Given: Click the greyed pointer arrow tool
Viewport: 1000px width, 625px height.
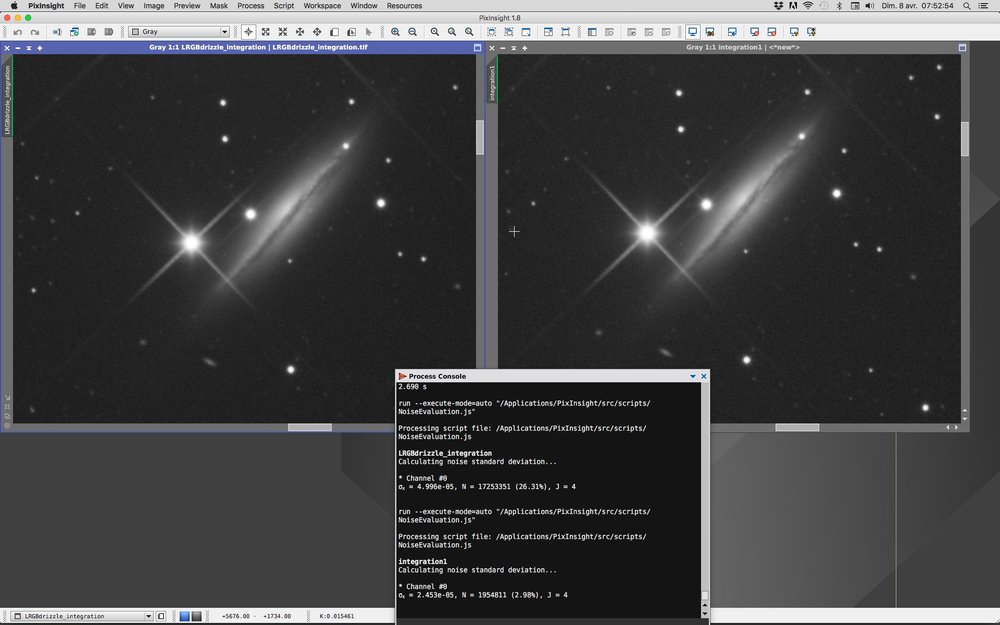Looking at the screenshot, I should tap(369, 32).
